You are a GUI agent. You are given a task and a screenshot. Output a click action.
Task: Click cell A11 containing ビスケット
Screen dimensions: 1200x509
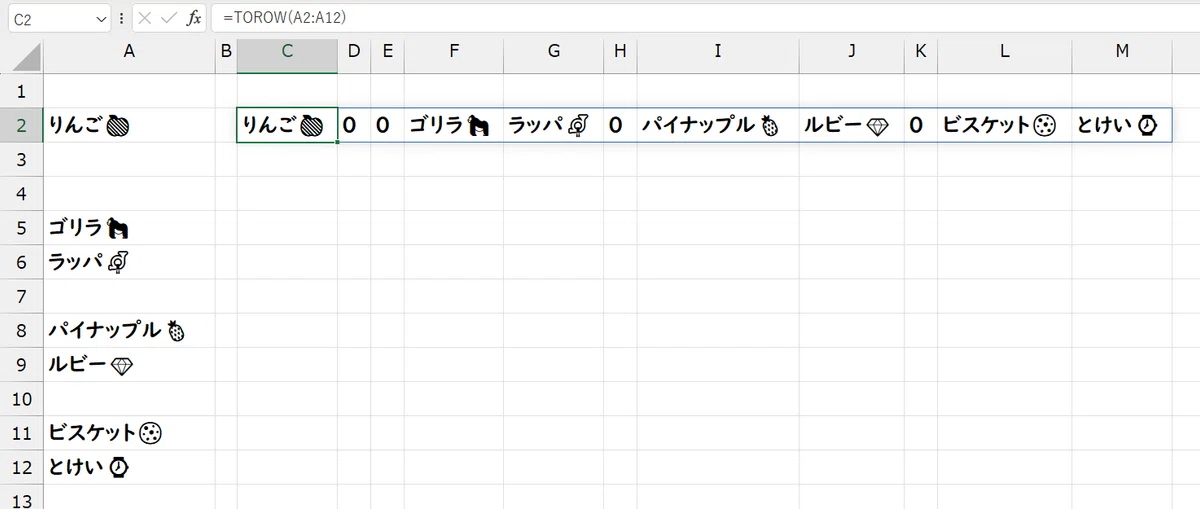click(129, 433)
